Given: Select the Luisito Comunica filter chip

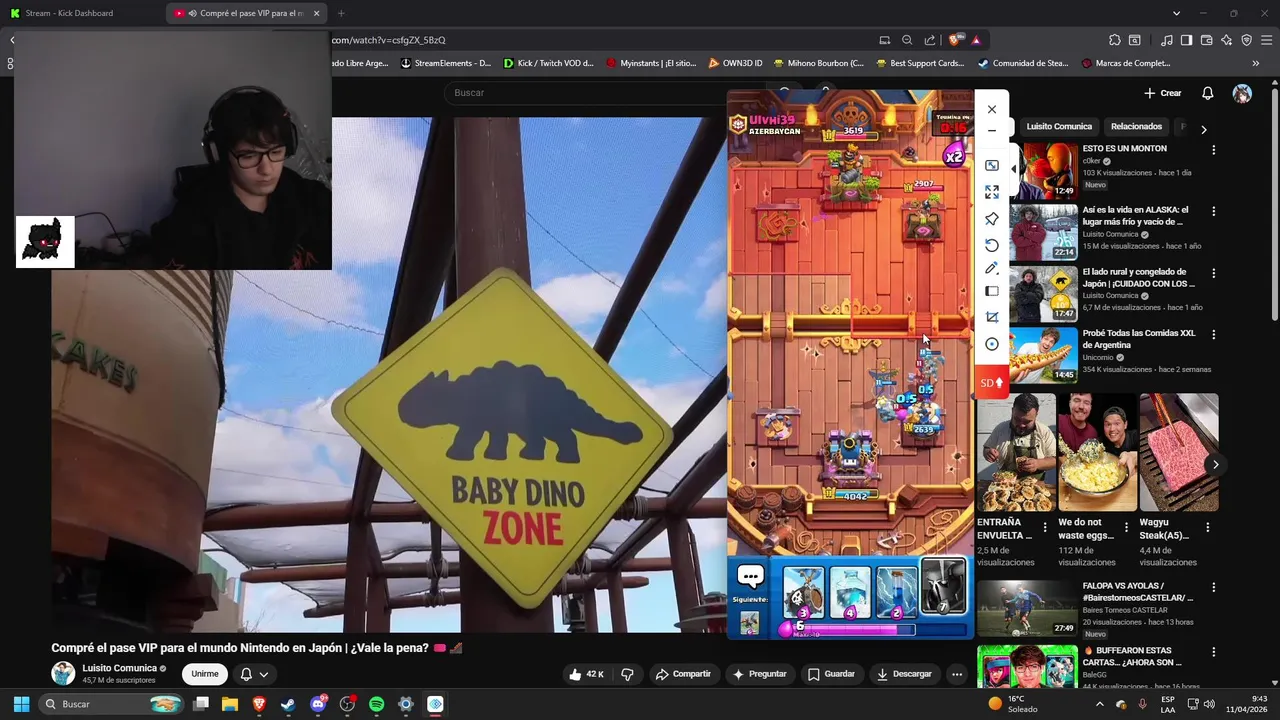Looking at the screenshot, I should [1059, 127].
